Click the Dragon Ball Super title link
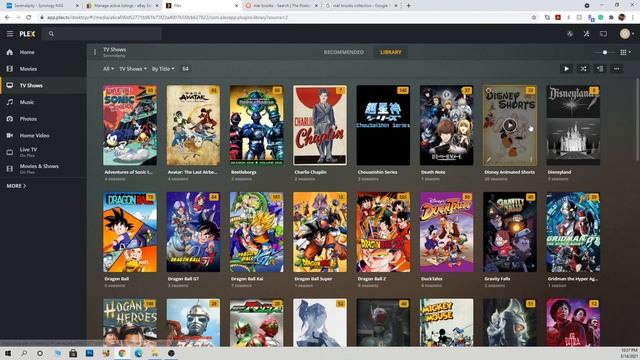Viewport: 640px width, 360px height. click(x=313, y=279)
